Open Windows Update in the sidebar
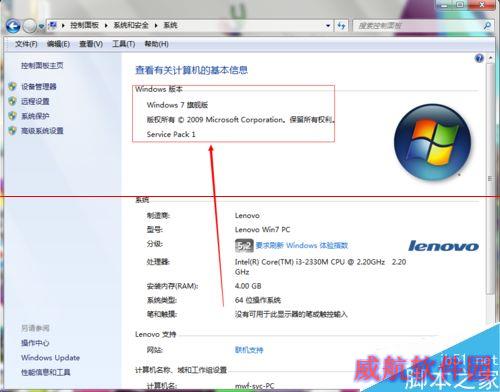The image size is (500, 392). 50,358
